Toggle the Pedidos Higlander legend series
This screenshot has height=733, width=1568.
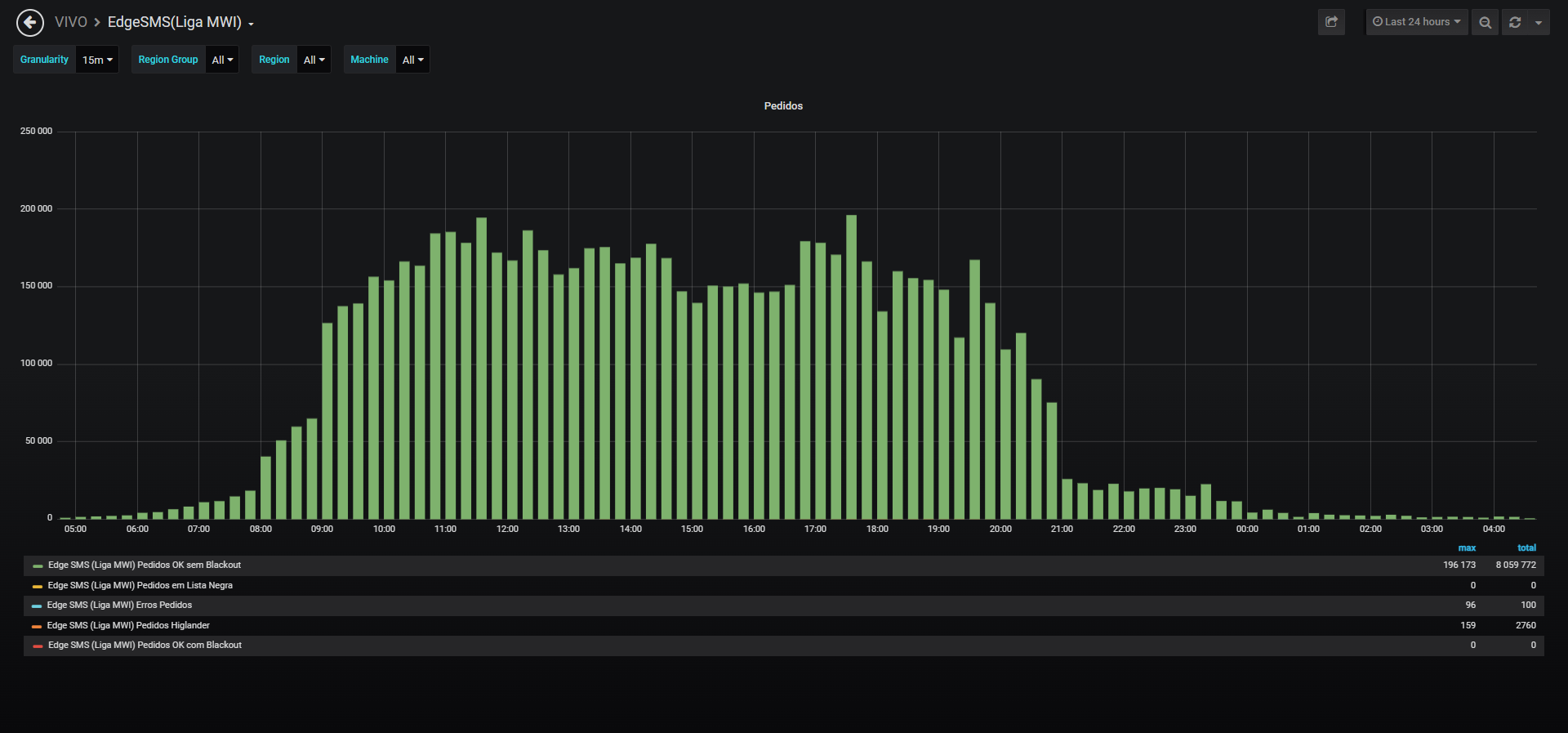click(128, 625)
